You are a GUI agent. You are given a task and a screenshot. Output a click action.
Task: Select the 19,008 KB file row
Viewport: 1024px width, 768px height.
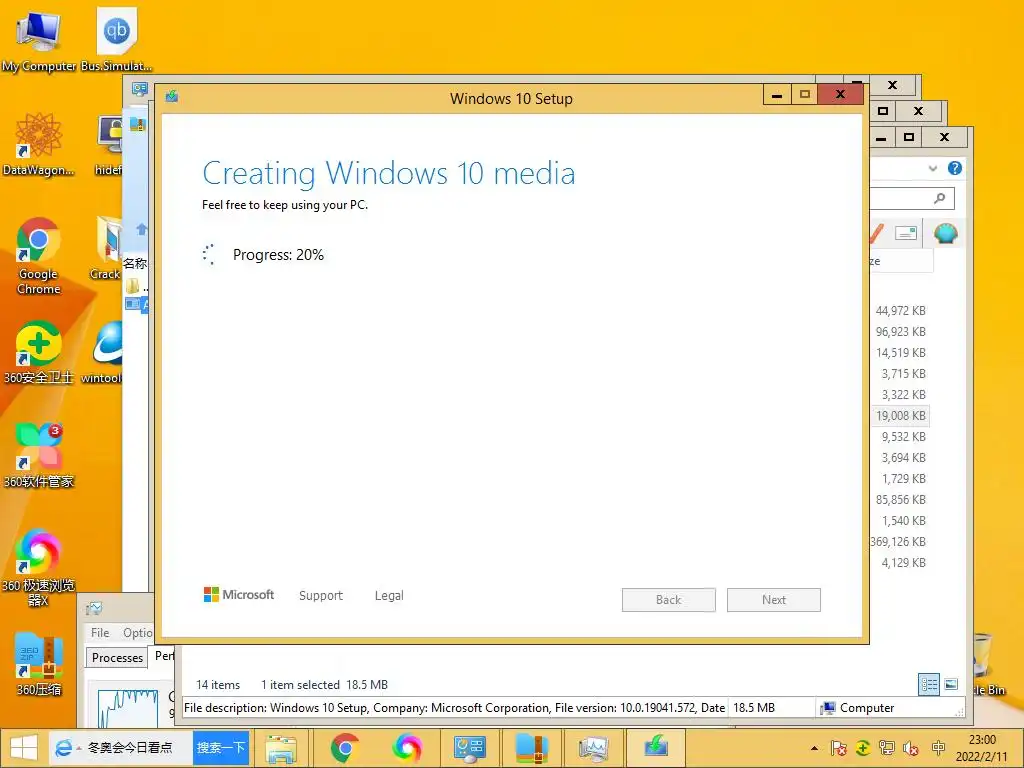[x=900, y=415]
